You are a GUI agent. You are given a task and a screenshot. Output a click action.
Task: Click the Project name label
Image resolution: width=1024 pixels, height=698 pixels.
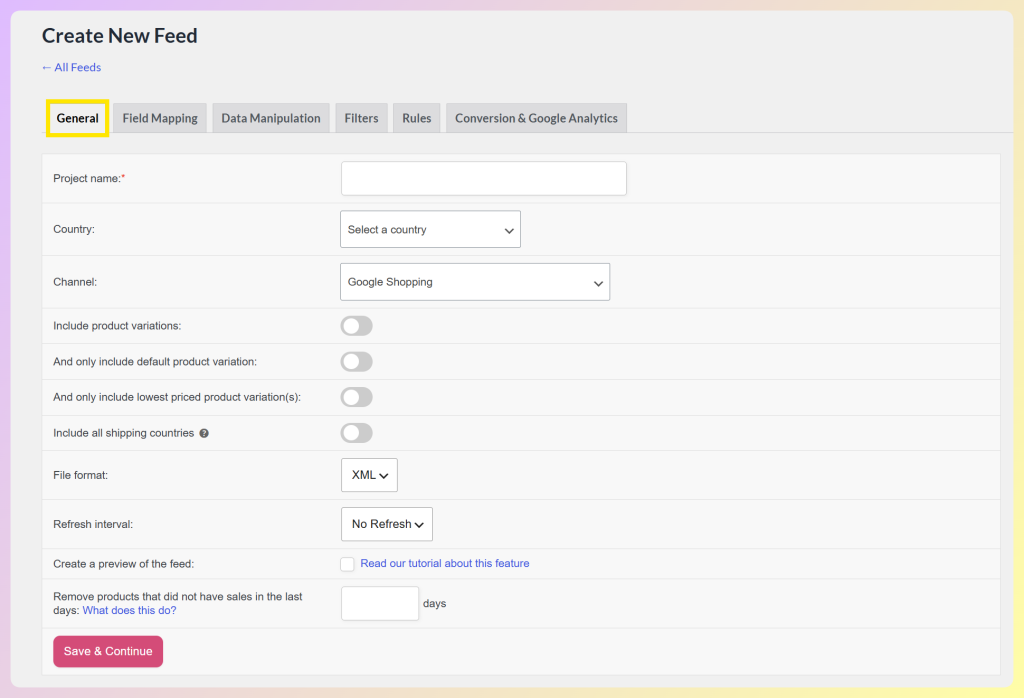coord(89,178)
